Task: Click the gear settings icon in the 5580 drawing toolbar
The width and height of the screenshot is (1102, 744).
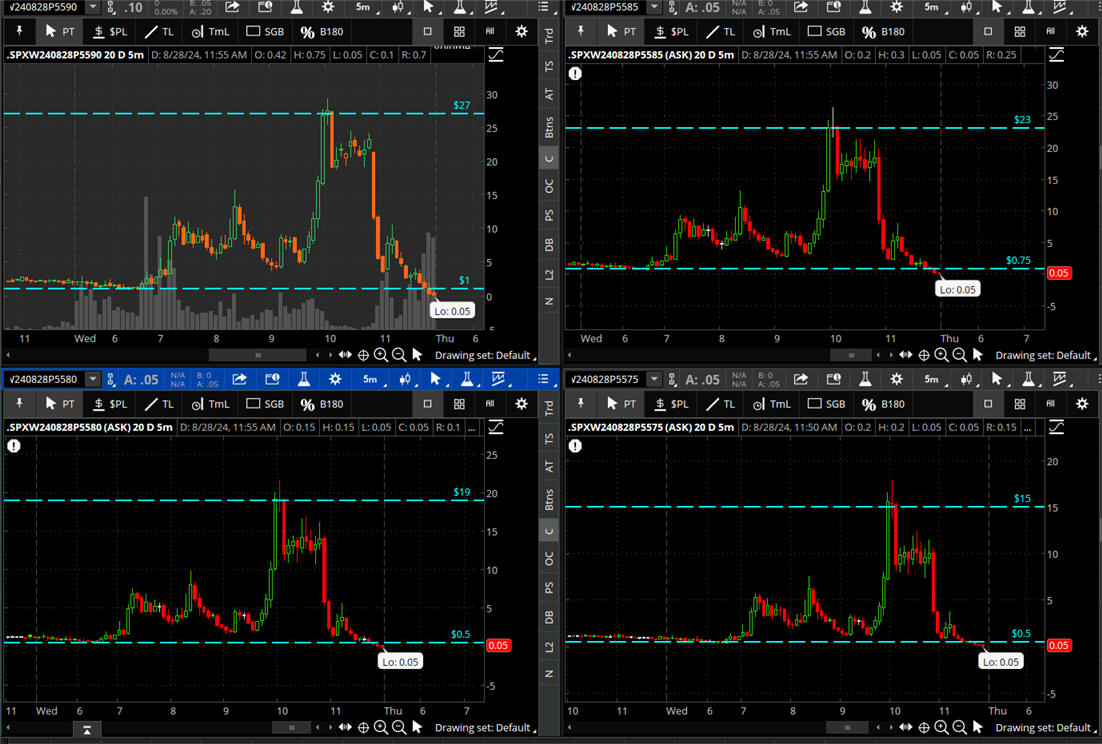Action: point(521,403)
